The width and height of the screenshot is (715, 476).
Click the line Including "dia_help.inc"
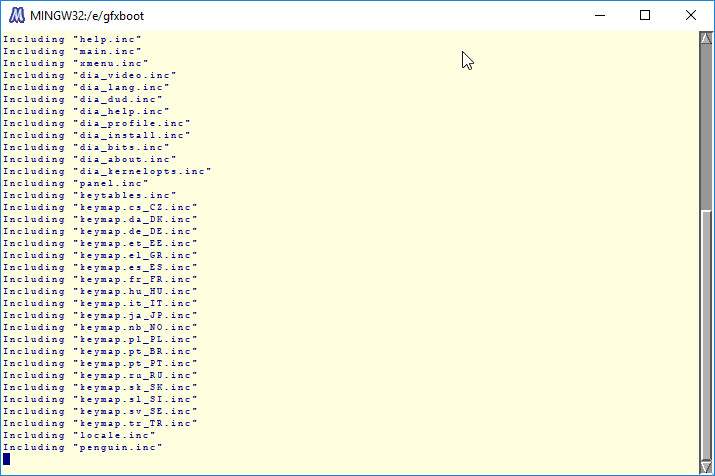86,111
